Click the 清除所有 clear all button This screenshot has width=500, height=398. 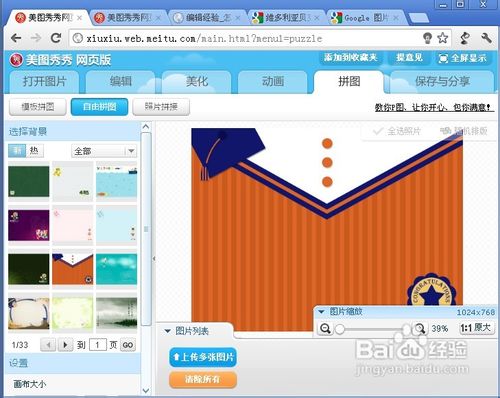coord(203,380)
